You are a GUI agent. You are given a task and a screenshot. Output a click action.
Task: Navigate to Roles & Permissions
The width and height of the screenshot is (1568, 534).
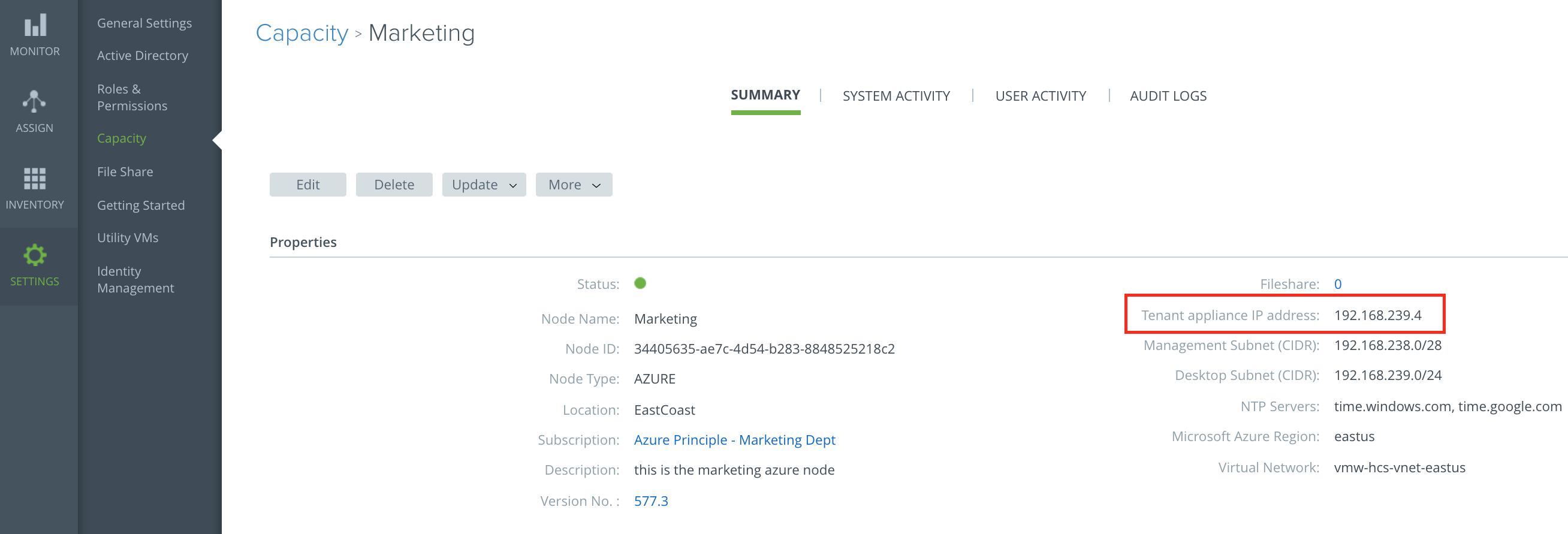(x=132, y=98)
